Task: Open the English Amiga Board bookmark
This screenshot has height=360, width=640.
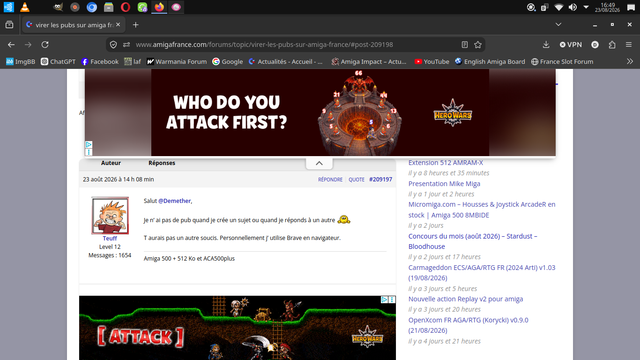Action: (x=490, y=62)
